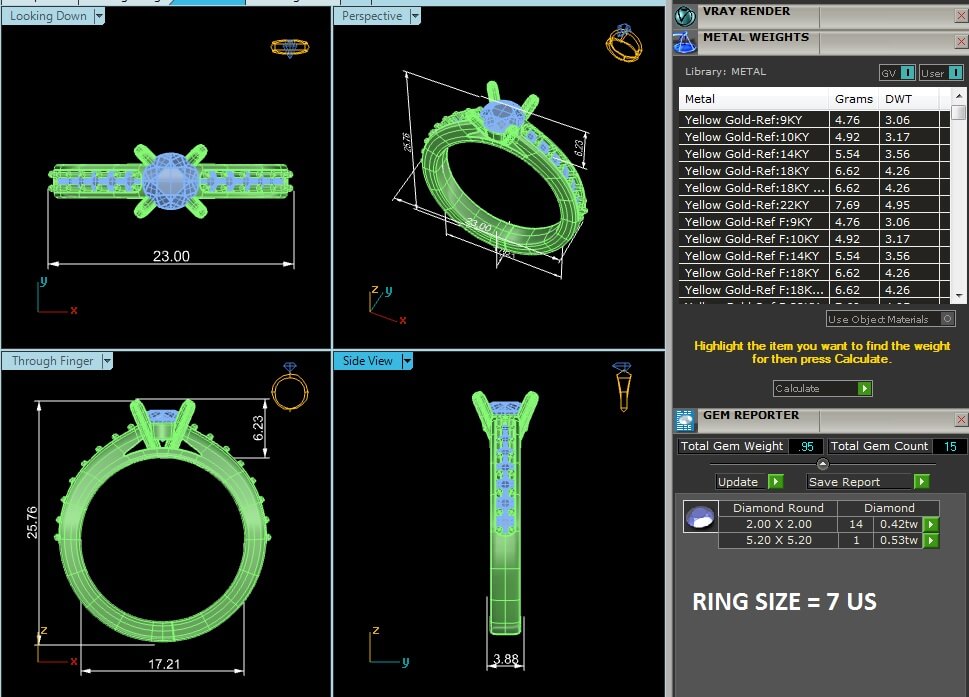The width and height of the screenshot is (969, 697).
Task: Open the Looking Down viewport dropdown
Action: tap(99, 16)
